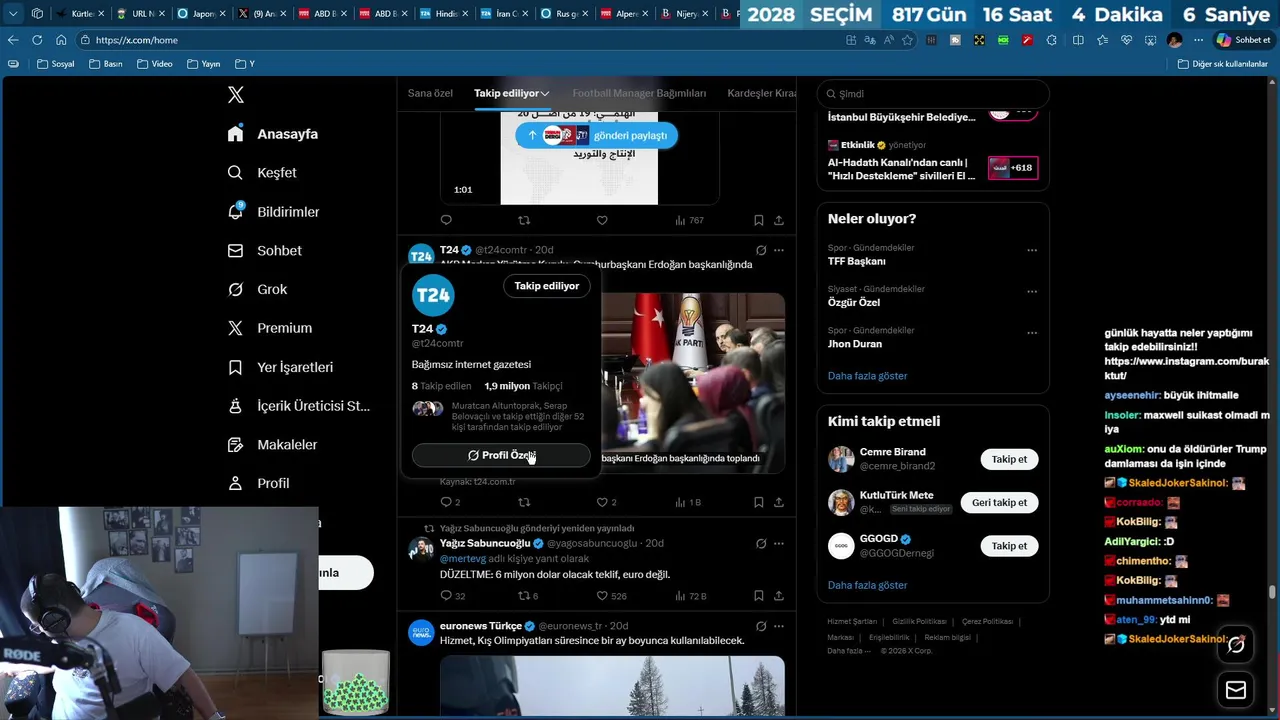
Task: Click Geri takip et for KutluTürk Mete
Action: pyautogui.click(x=999, y=503)
